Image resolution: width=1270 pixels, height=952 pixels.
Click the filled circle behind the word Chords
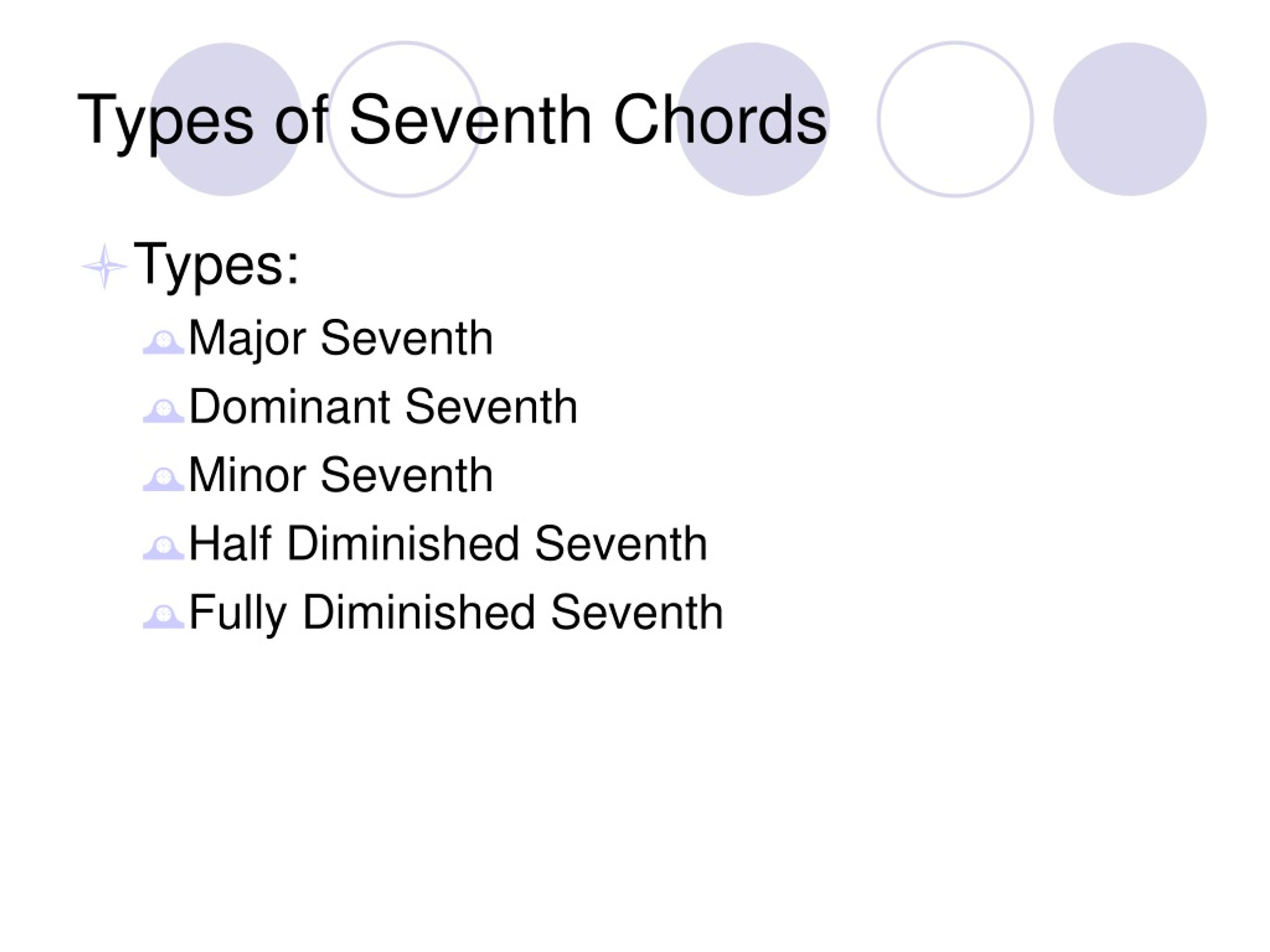tap(753, 119)
